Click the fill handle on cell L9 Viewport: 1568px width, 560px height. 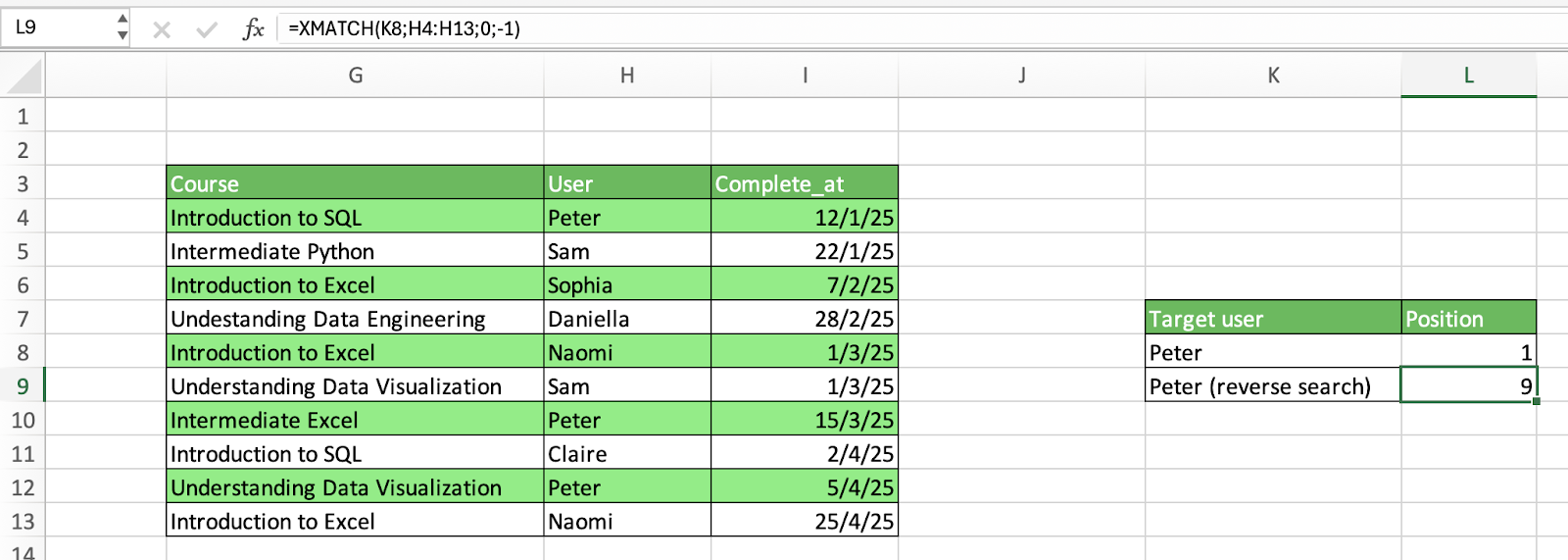(x=1536, y=401)
